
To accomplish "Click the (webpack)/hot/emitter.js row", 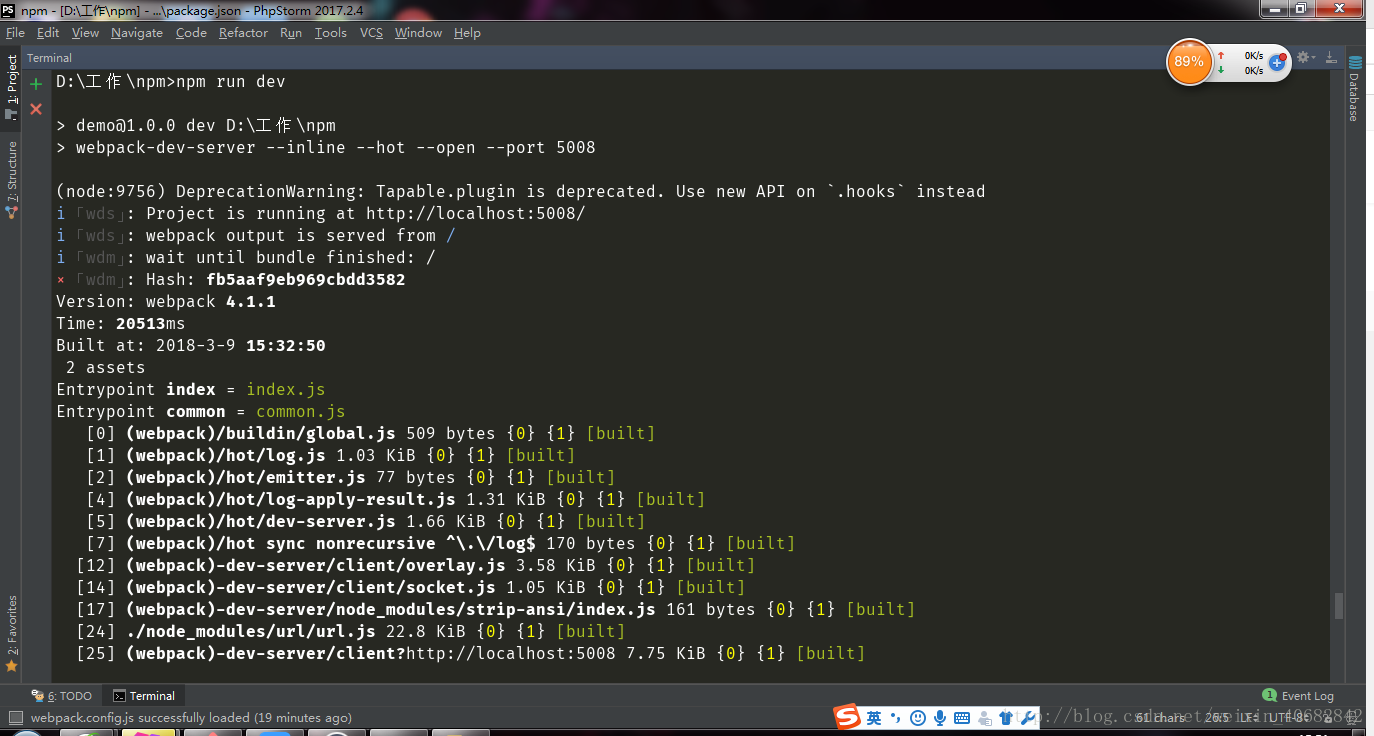I will (351, 477).
